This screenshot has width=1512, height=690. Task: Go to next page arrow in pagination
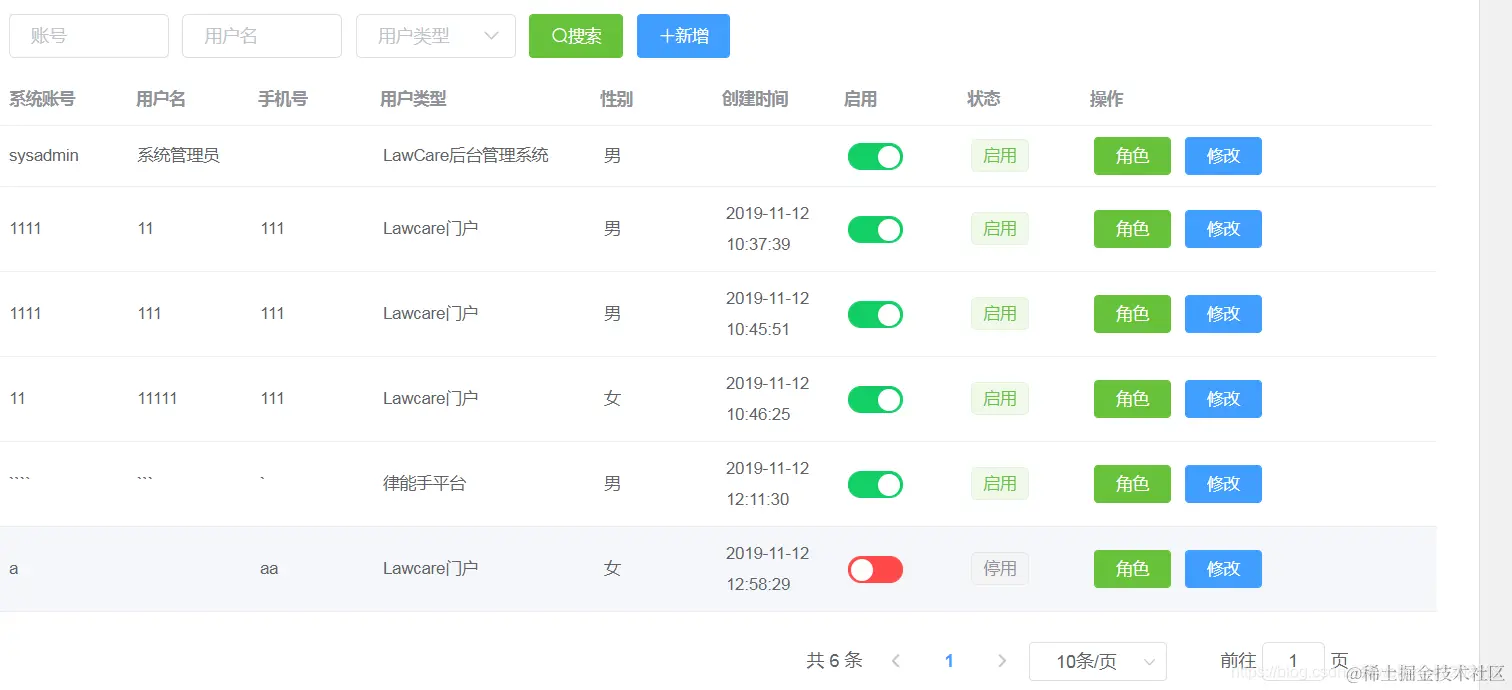tap(1002, 661)
